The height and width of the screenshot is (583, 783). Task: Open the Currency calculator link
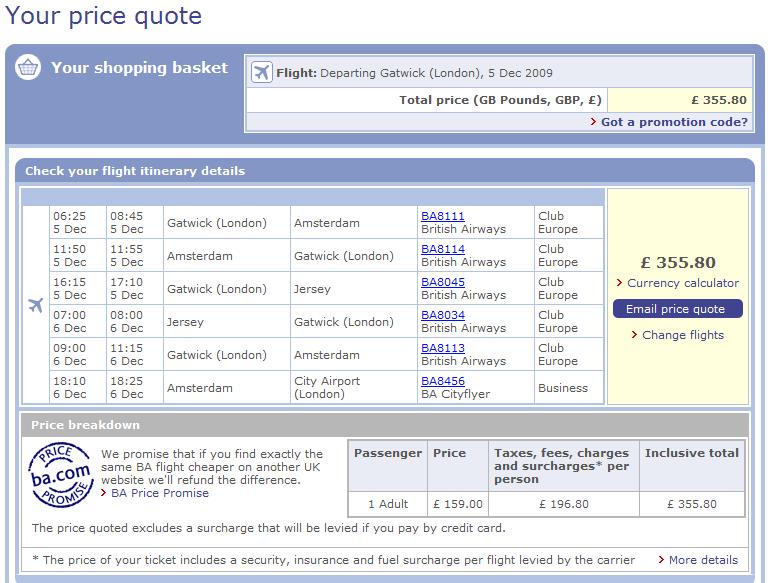pyautogui.click(x=683, y=283)
